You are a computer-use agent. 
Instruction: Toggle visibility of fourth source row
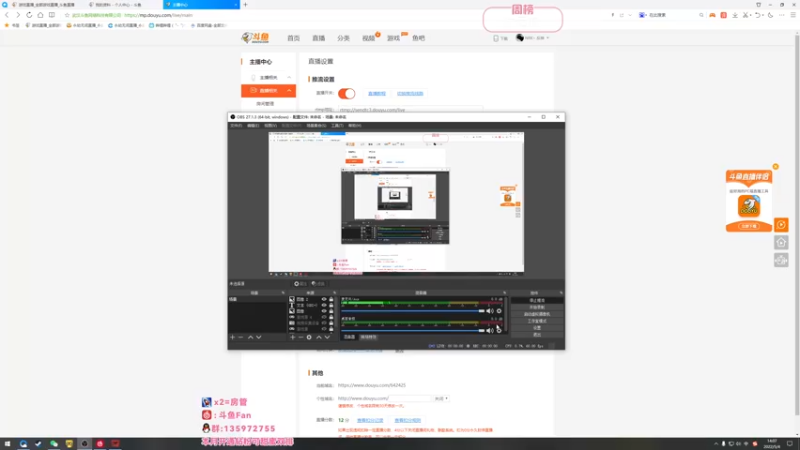click(324, 317)
